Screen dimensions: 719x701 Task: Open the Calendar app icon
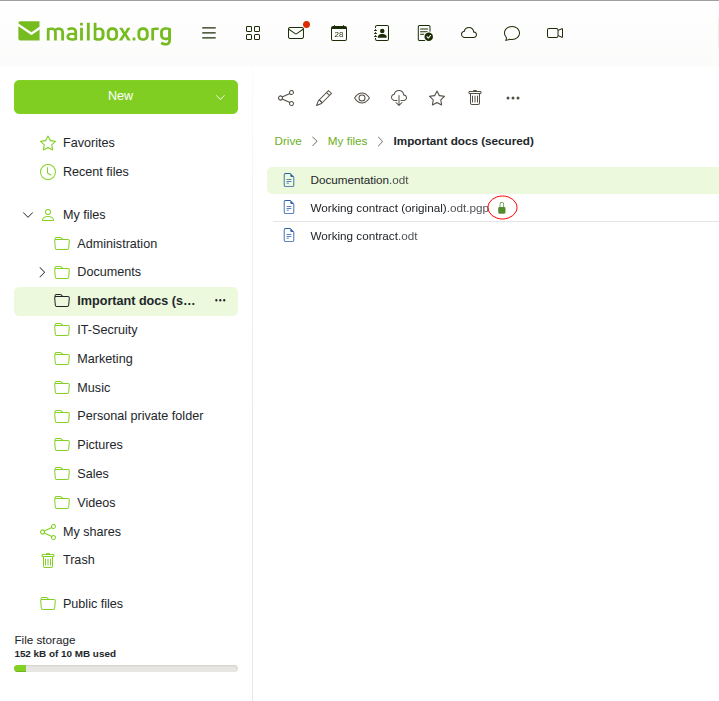pos(339,33)
